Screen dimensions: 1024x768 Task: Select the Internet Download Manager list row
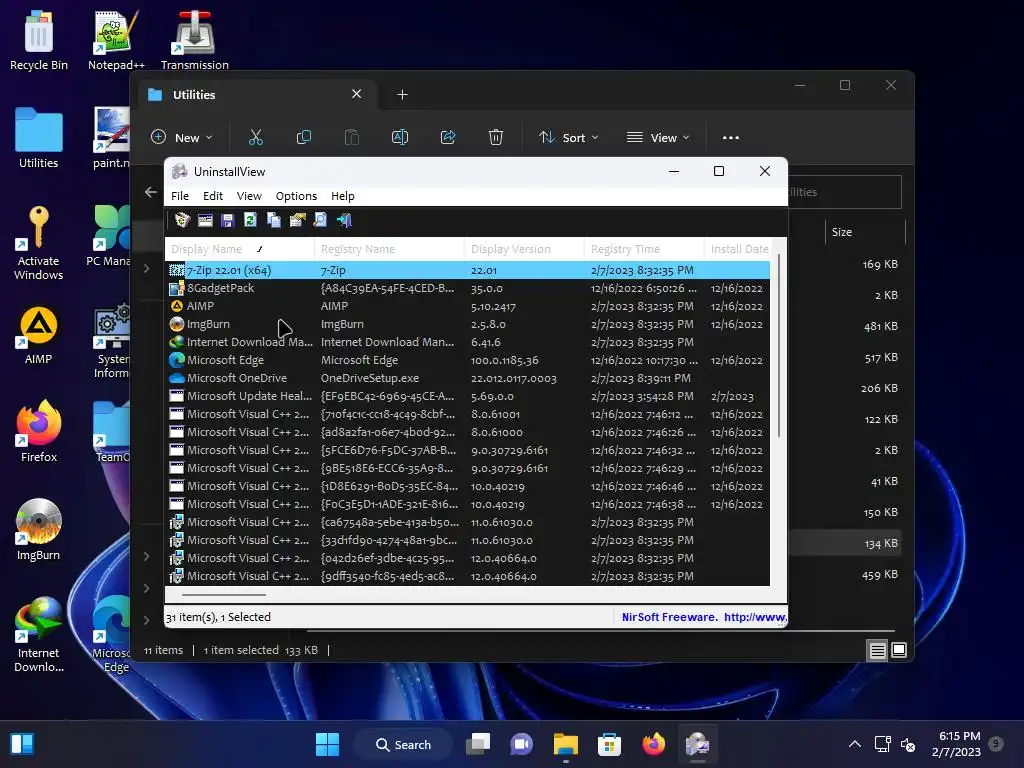tap(468, 342)
